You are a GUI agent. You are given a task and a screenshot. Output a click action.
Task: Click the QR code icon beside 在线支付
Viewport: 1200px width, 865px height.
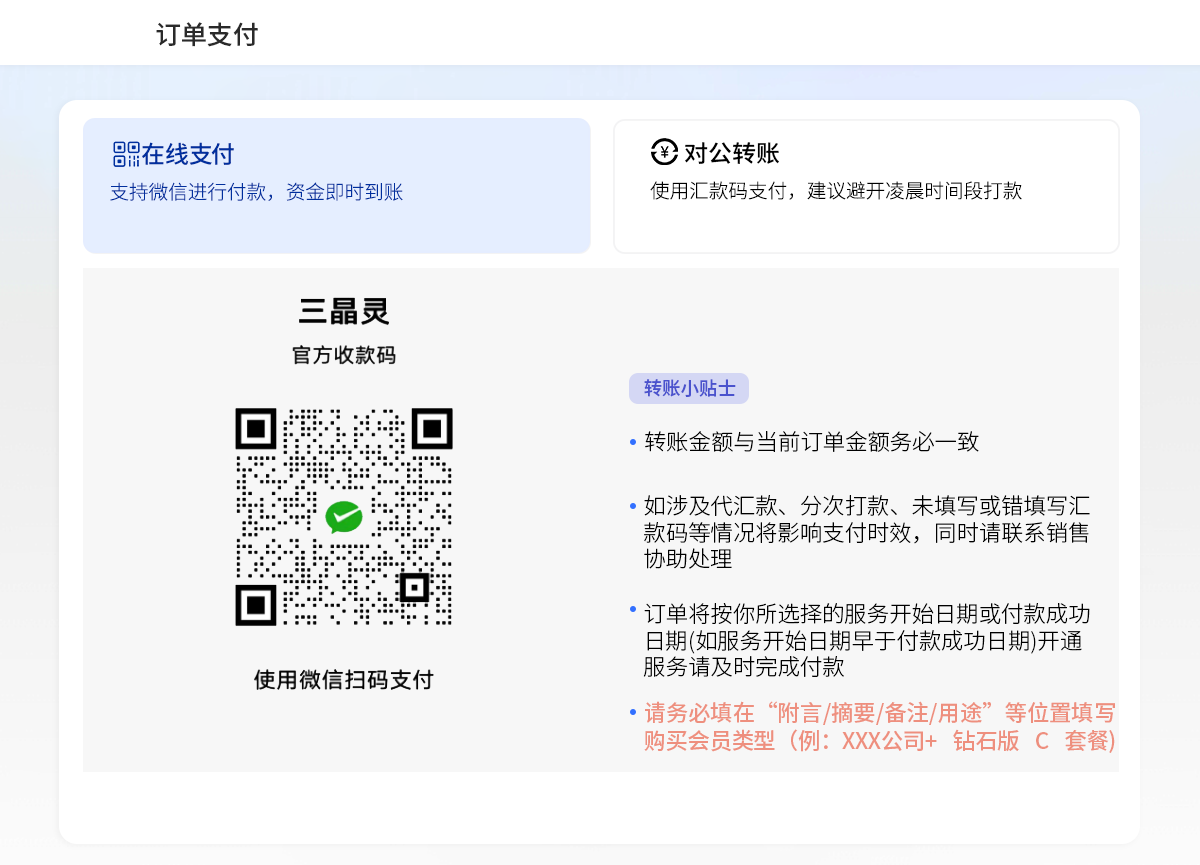(126, 154)
